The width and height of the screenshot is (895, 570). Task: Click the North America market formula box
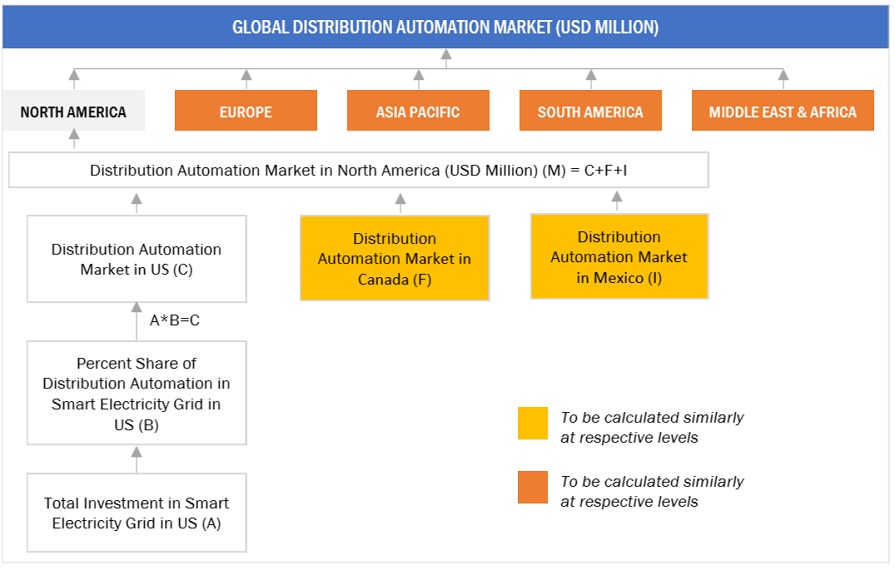pos(358,170)
